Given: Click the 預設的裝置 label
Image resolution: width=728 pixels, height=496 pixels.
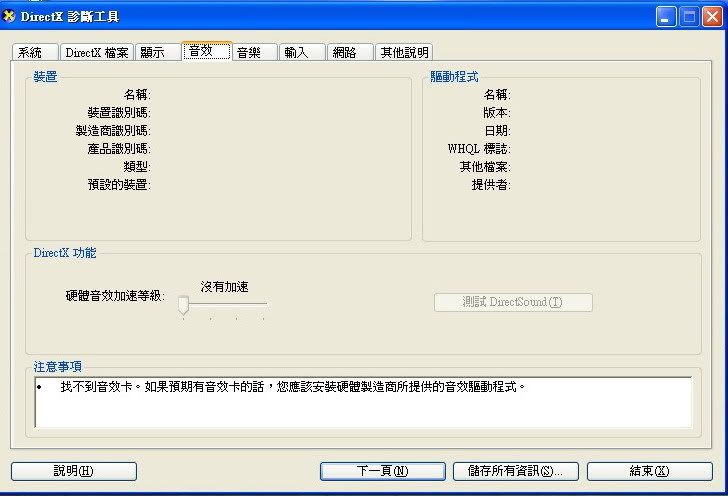Looking at the screenshot, I should click(119, 185).
